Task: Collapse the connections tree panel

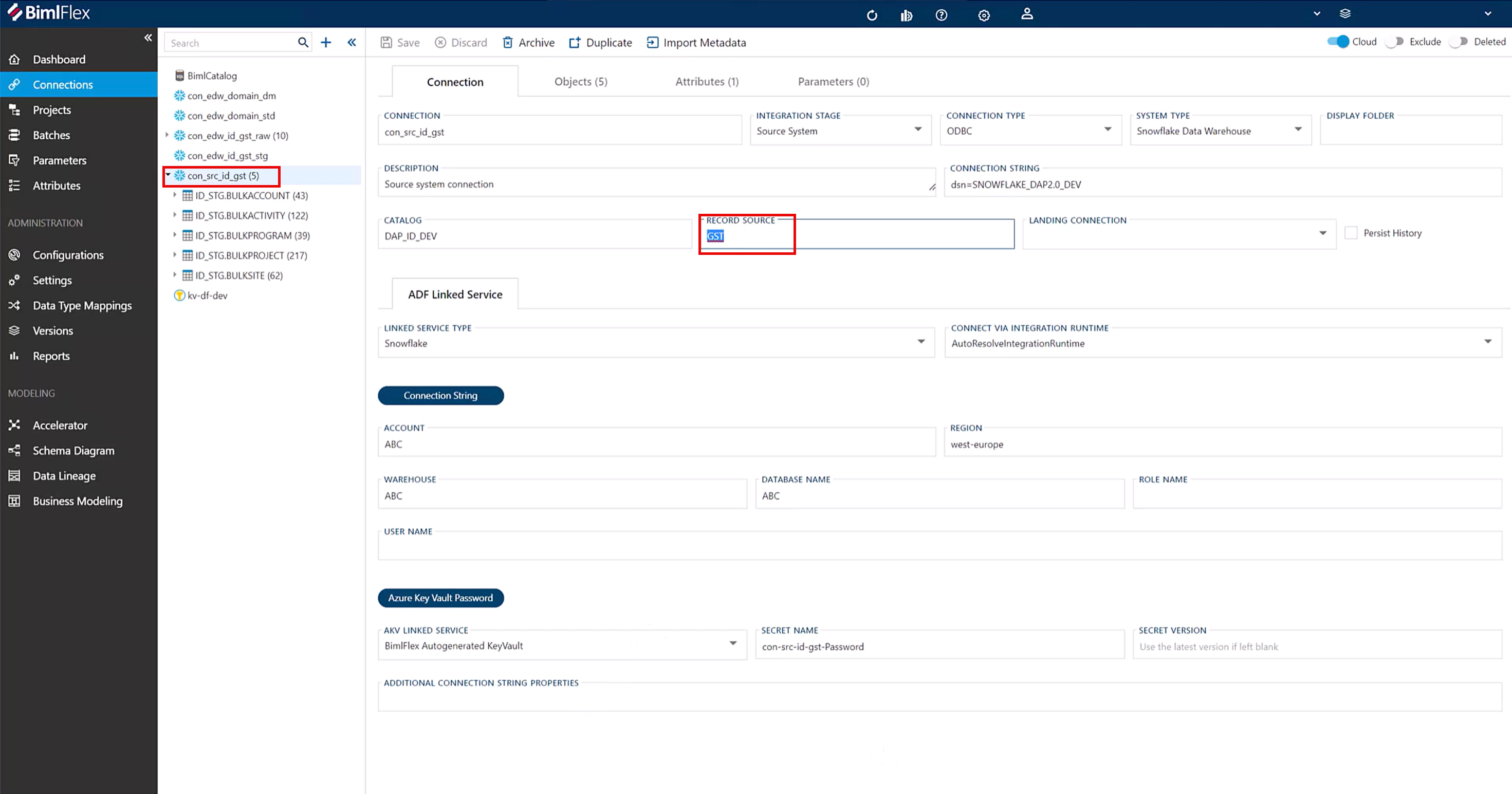Action: click(x=352, y=42)
